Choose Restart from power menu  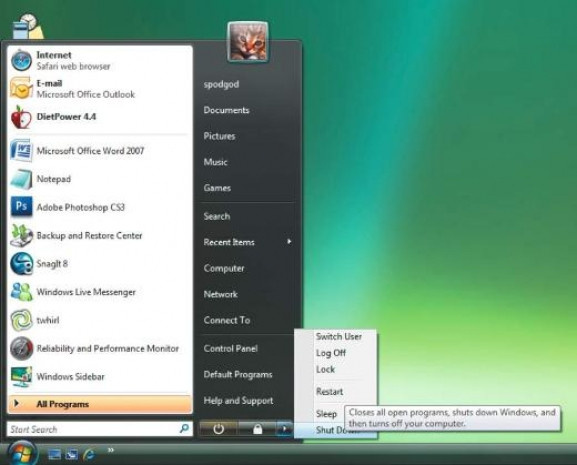pos(329,391)
